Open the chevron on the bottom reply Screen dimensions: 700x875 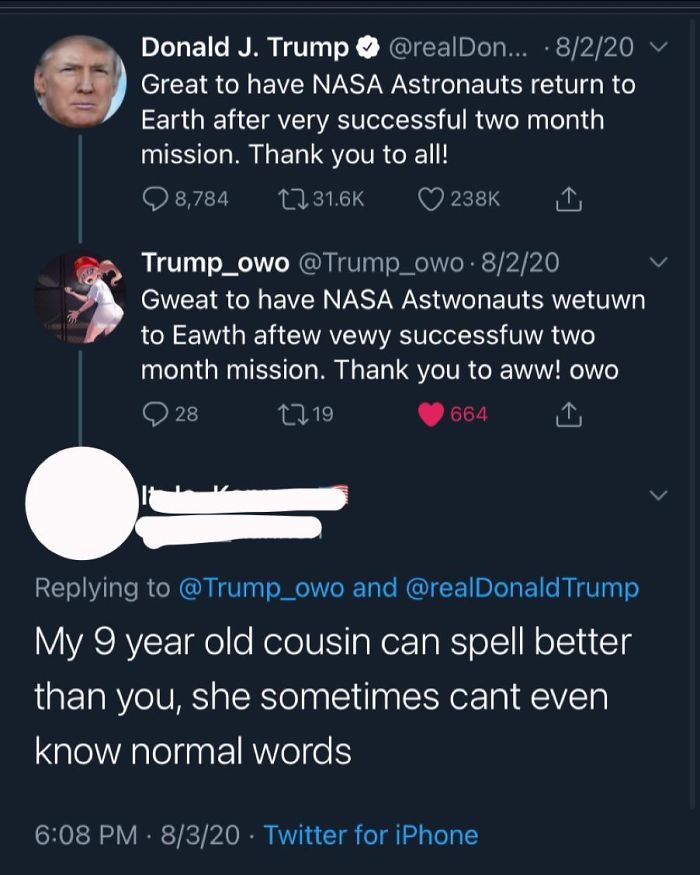coord(657,492)
